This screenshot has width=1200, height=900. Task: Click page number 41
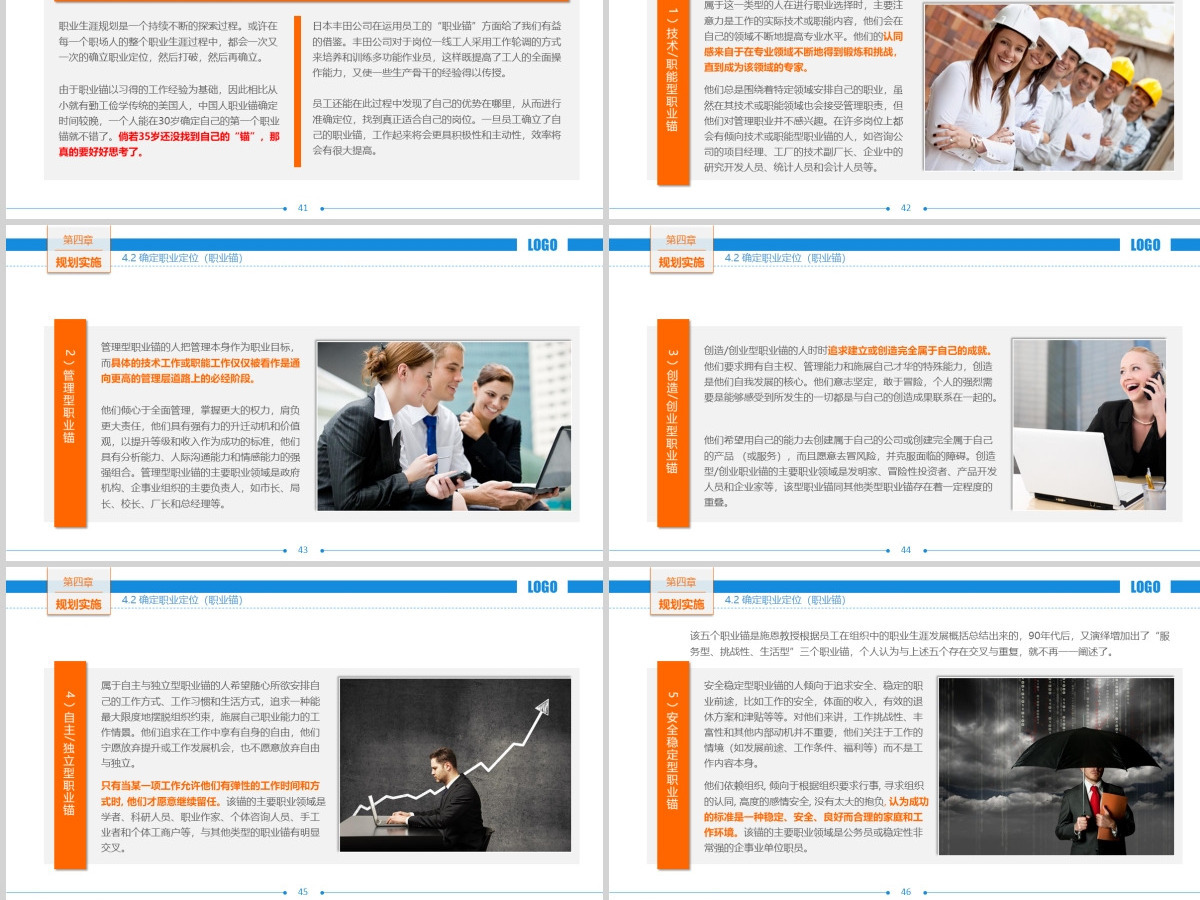[x=303, y=208]
